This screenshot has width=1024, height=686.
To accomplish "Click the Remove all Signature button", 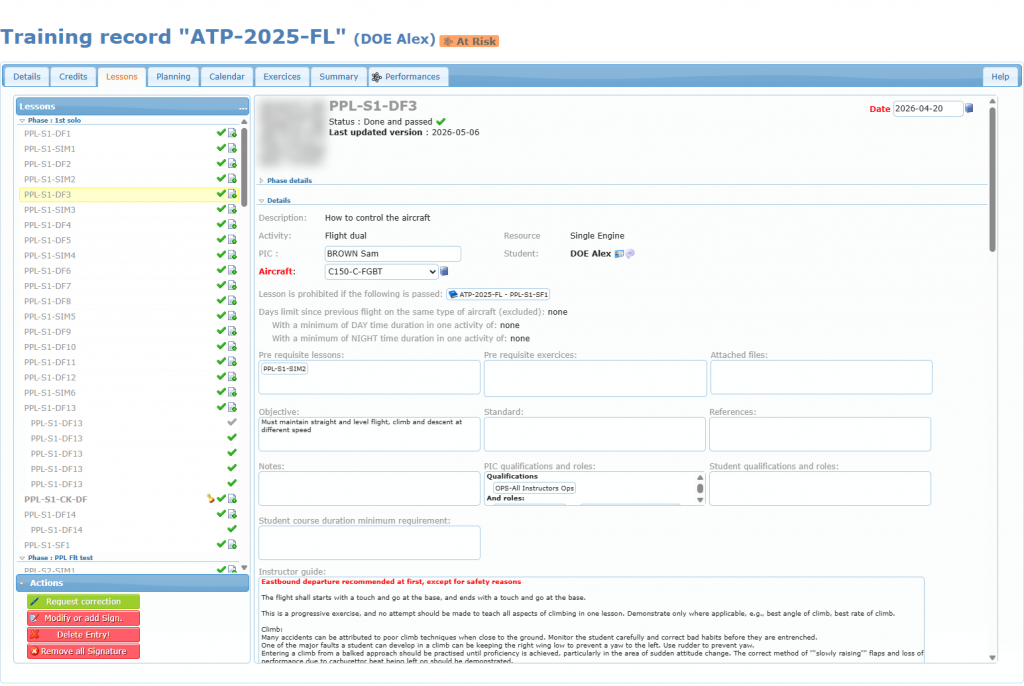I will point(83,651).
